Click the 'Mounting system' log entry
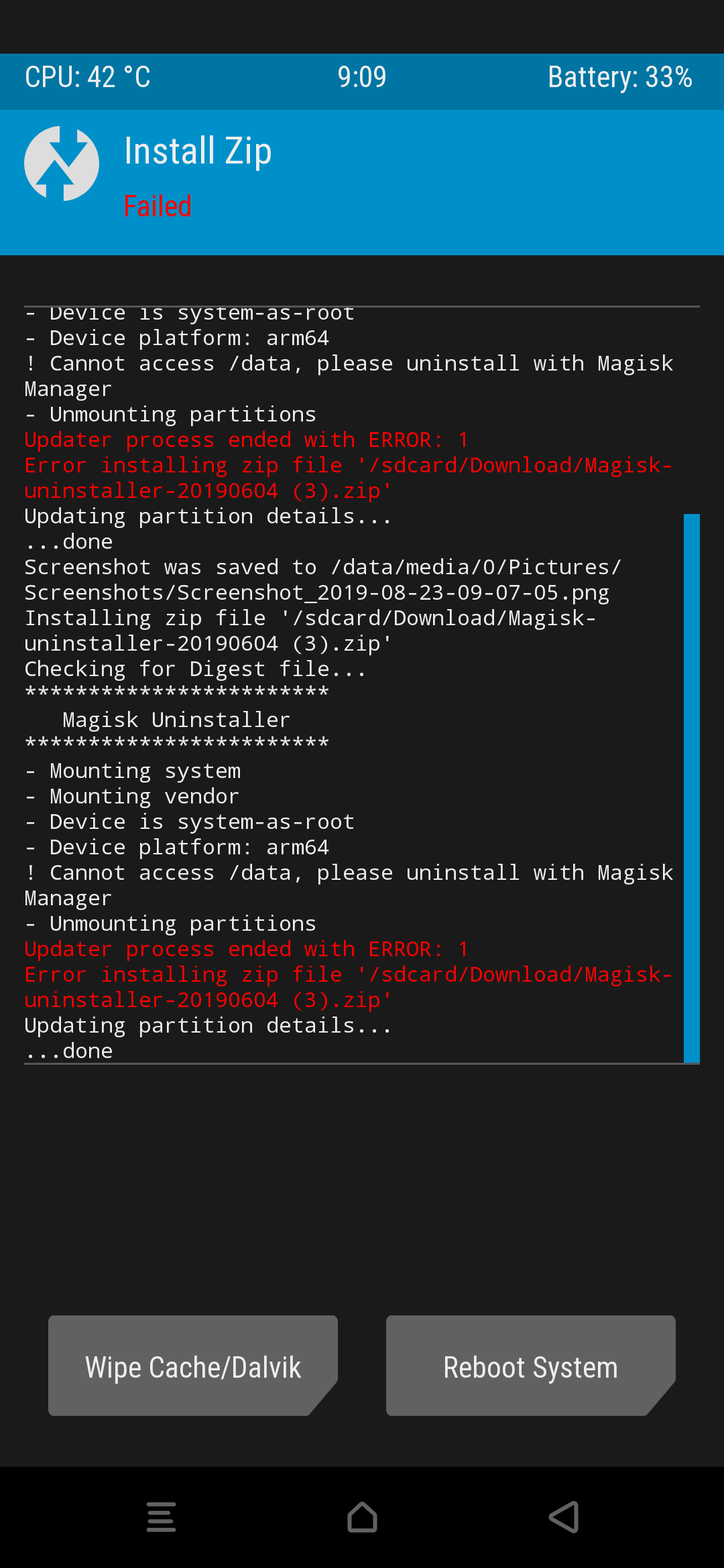The height and width of the screenshot is (1568, 724). point(144,771)
